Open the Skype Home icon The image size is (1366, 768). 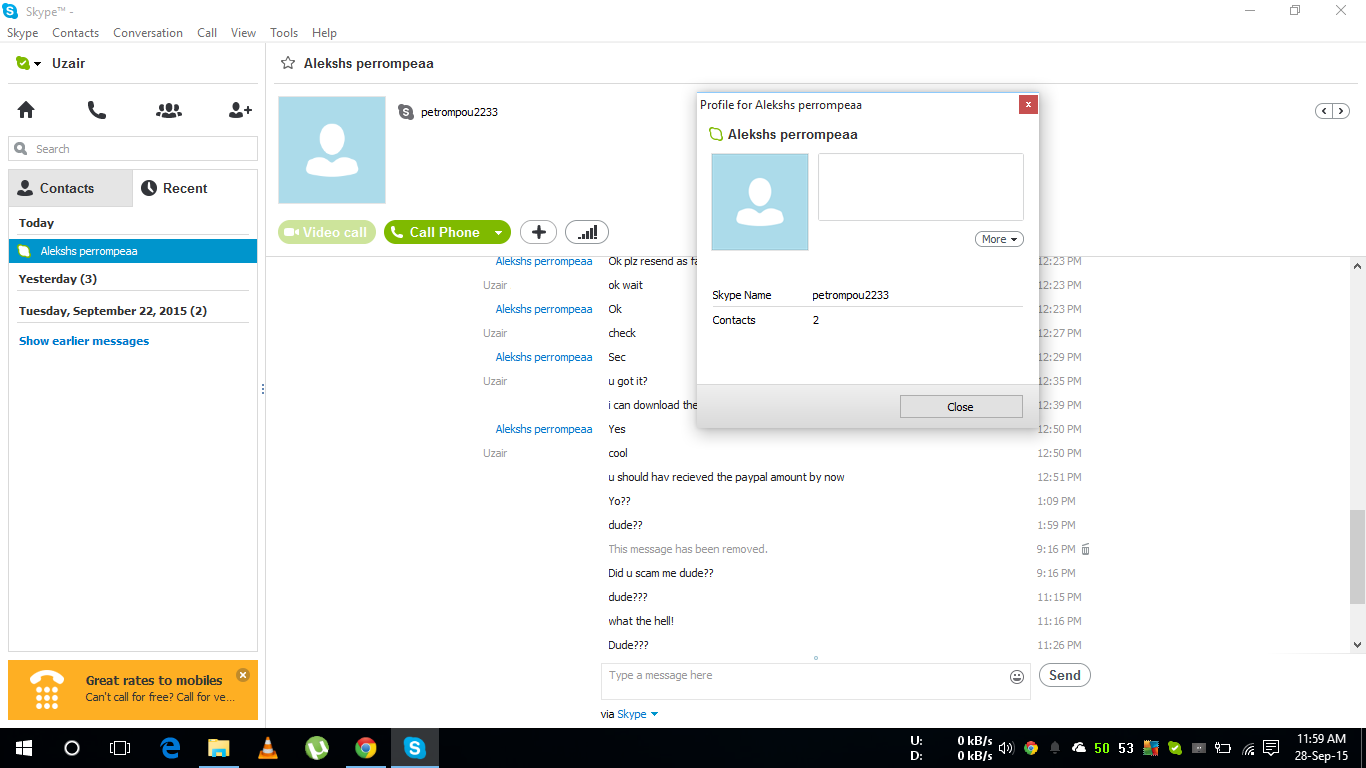coord(26,110)
